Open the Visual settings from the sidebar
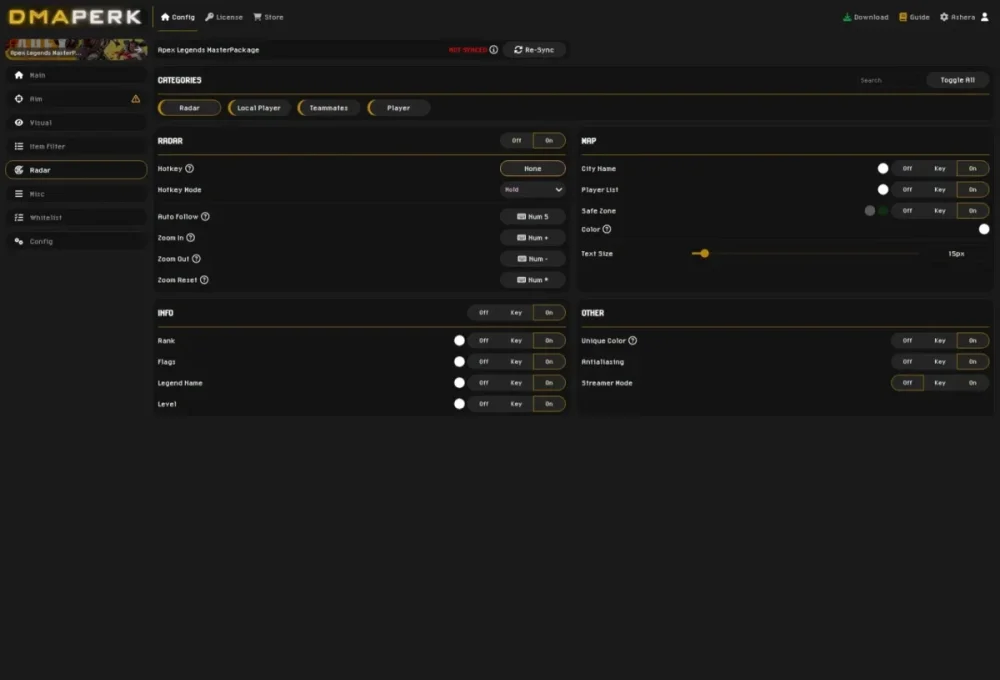1000x680 pixels. pyautogui.click(x=40, y=122)
